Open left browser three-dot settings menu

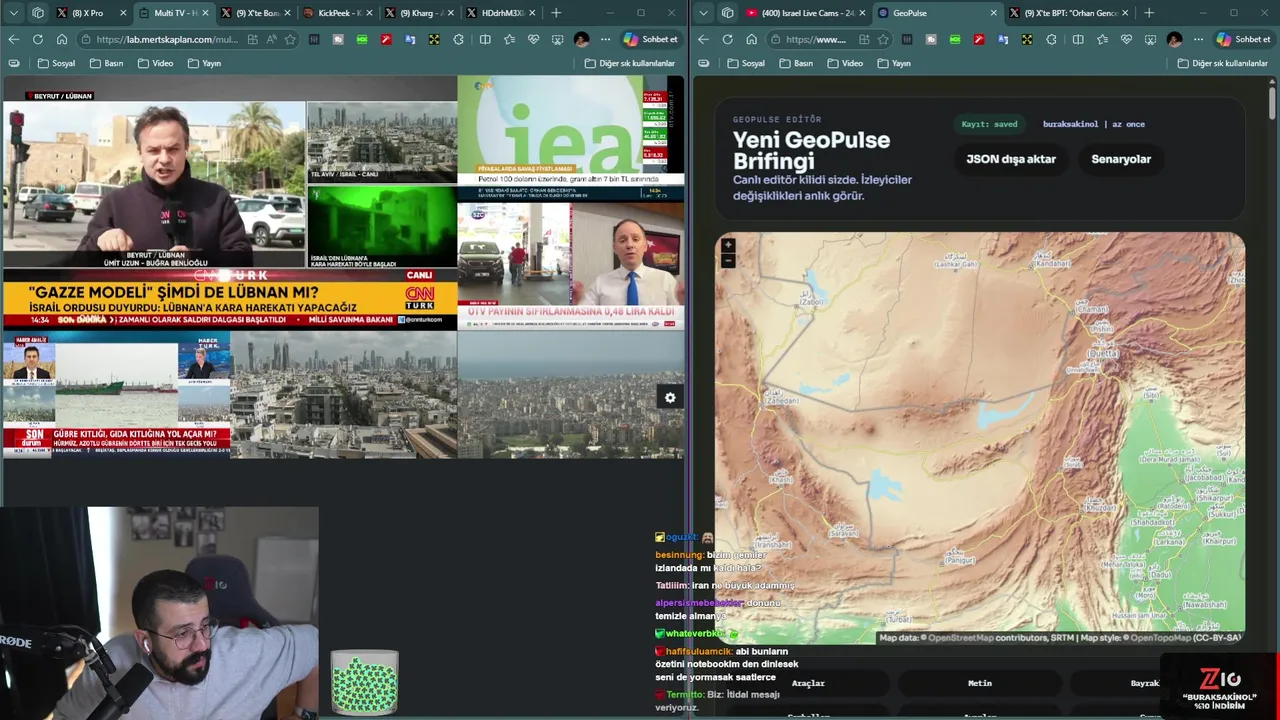tap(605, 39)
